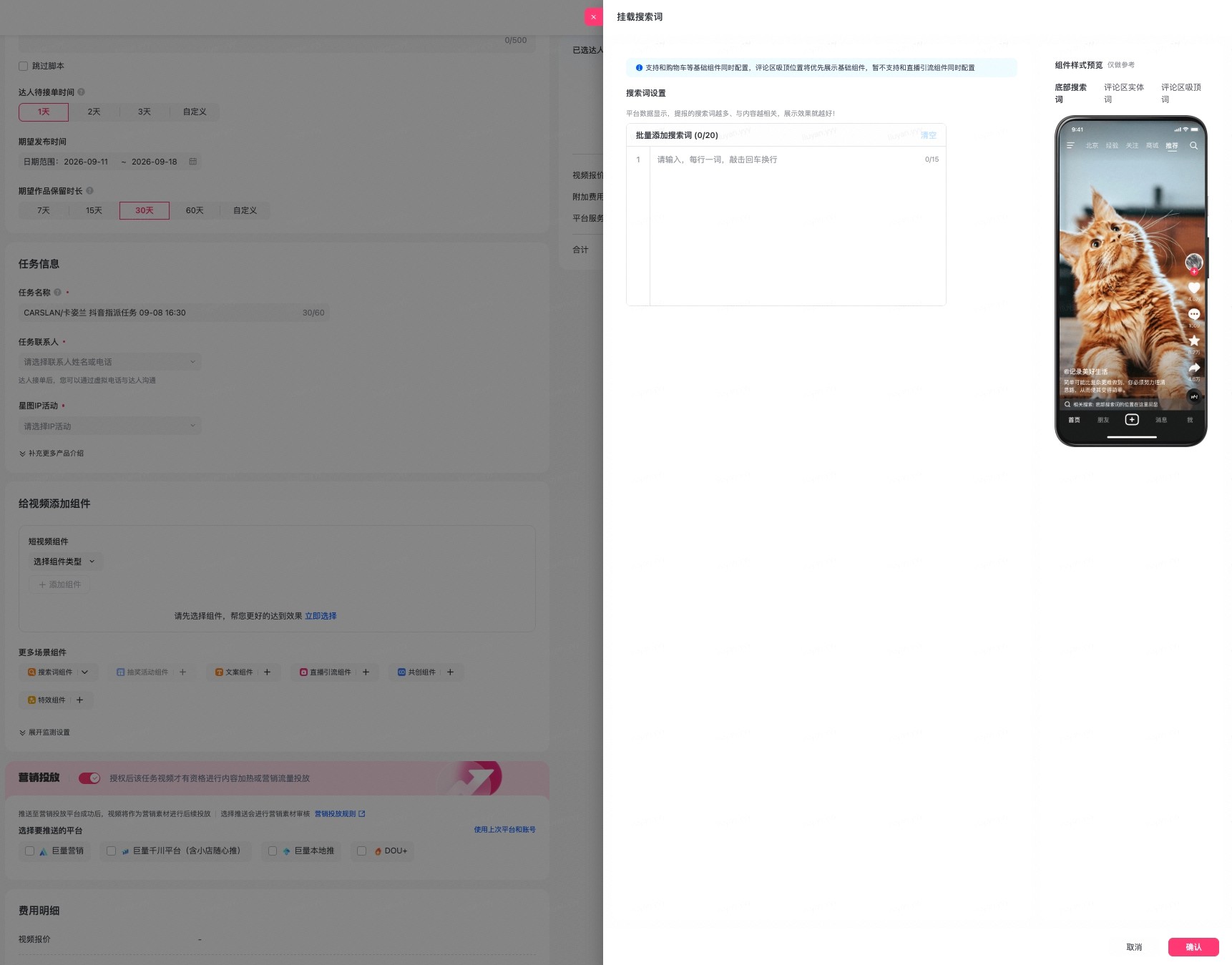The height and width of the screenshot is (965, 1232).
Task: Expand the 搜索词组件 dropdown arrow
Action: coord(85,672)
